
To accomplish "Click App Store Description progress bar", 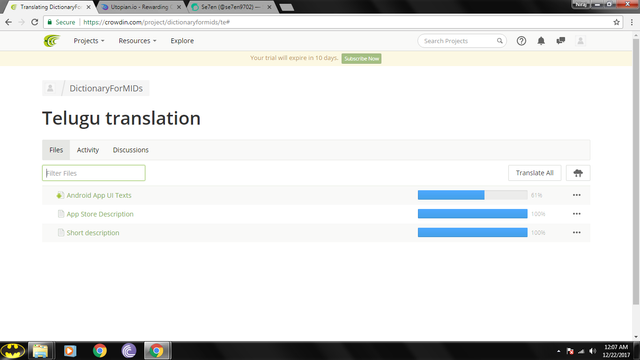I will 473,214.
